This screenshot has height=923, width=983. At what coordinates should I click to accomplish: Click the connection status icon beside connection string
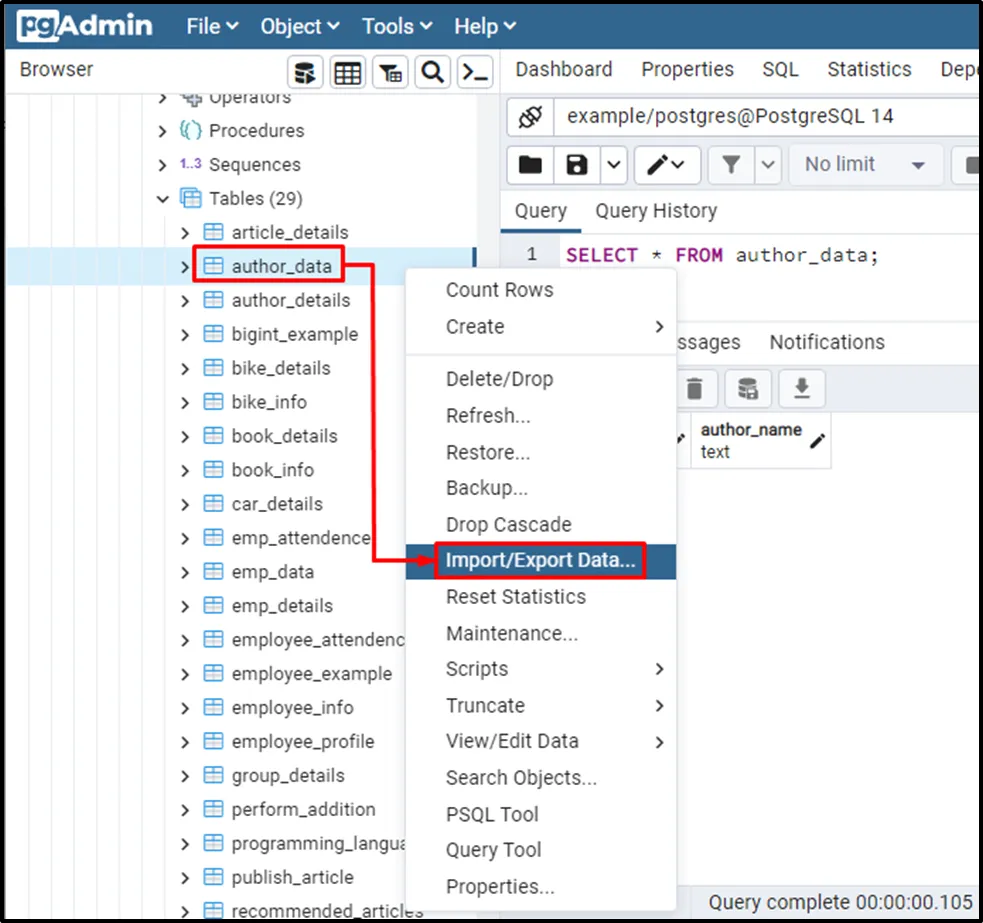coord(530,117)
